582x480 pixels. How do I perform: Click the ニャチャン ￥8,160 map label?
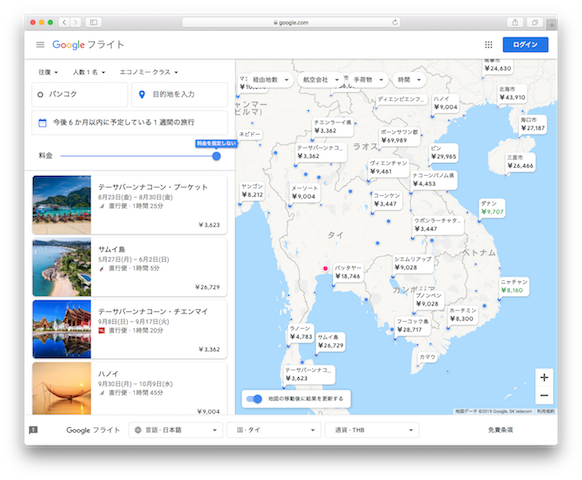(x=514, y=286)
